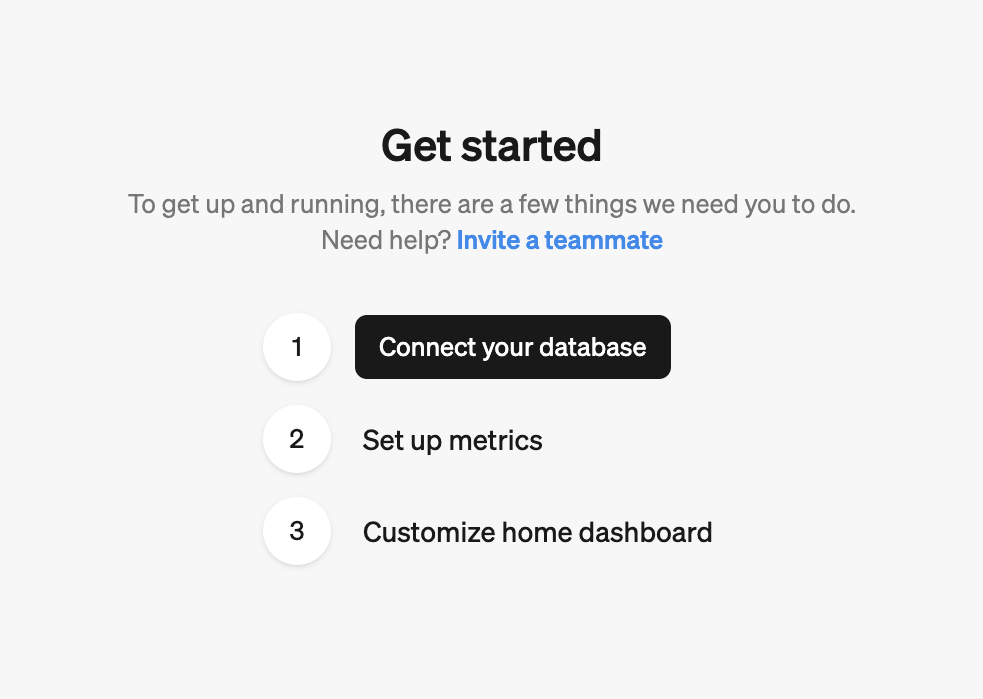Viewport: 983px width, 699px height.
Task: Click the Get started heading
Action: (x=491, y=146)
